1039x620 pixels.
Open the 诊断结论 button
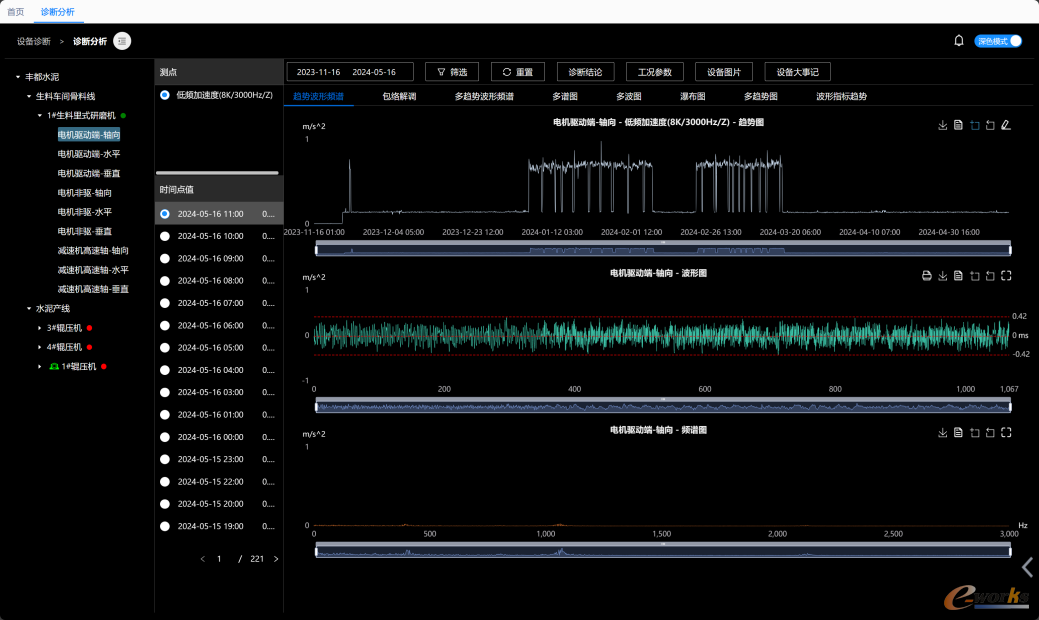coord(585,72)
